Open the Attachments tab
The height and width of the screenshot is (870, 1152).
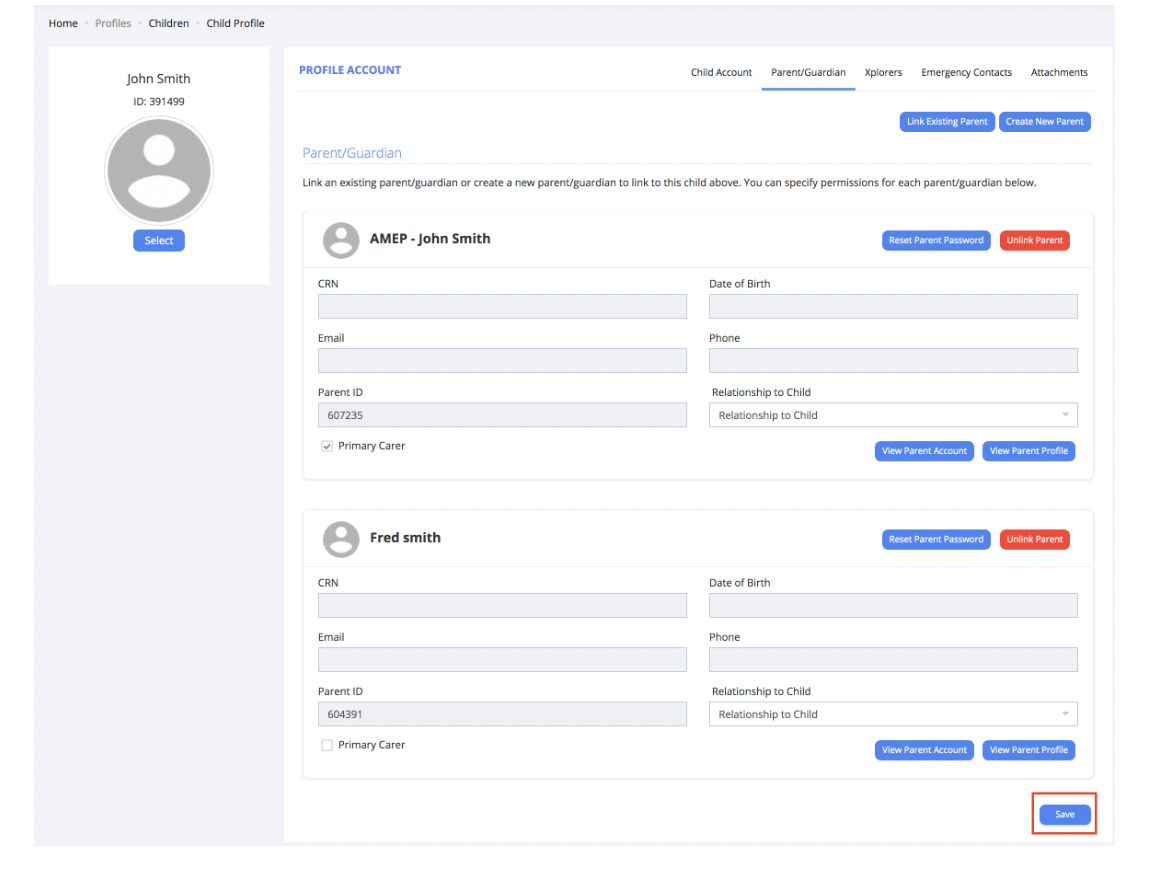(x=1059, y=72)
